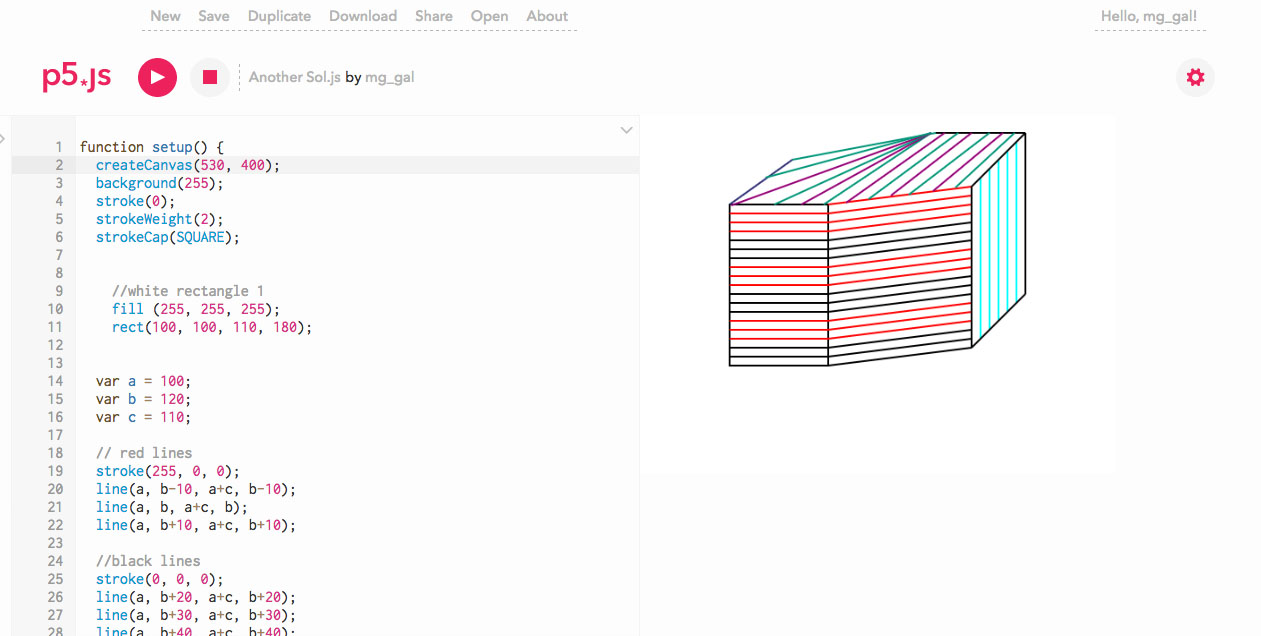The width and height of the screenshot is (1261, 636).
Task: Open the New menu item
Action: 166,16
